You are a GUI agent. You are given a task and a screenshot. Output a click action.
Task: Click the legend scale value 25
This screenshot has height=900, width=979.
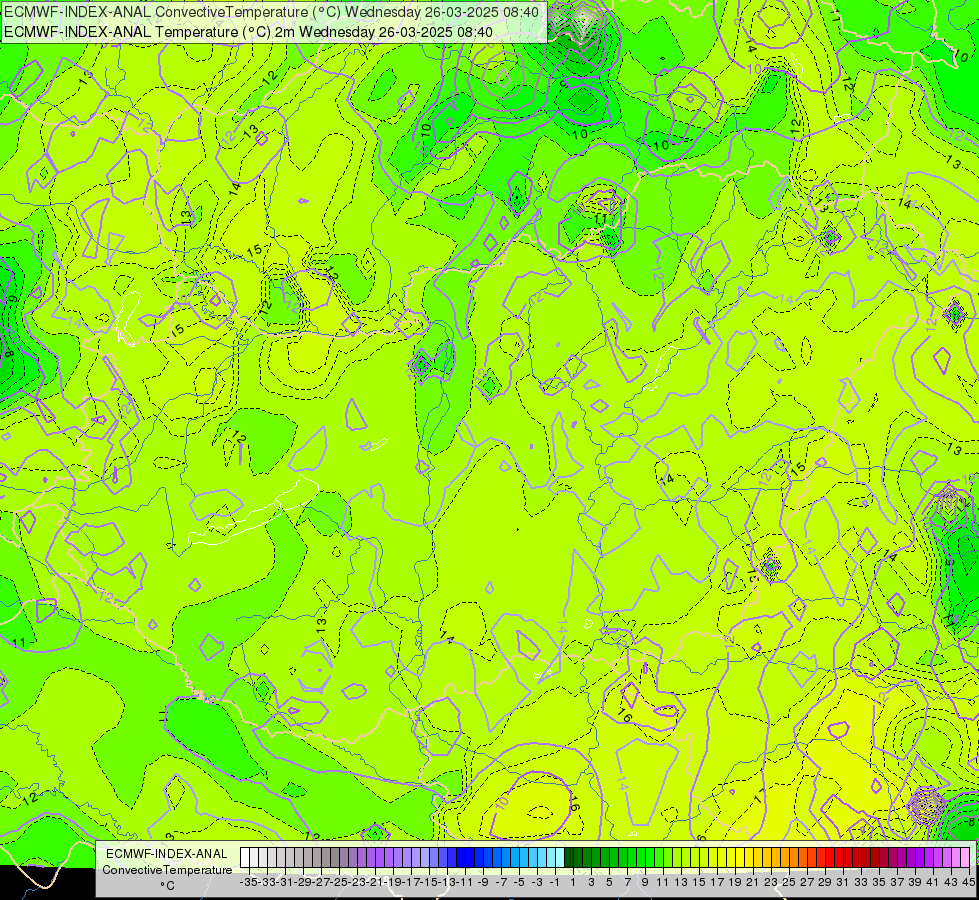pyautogui.click(x=789, y=882)
